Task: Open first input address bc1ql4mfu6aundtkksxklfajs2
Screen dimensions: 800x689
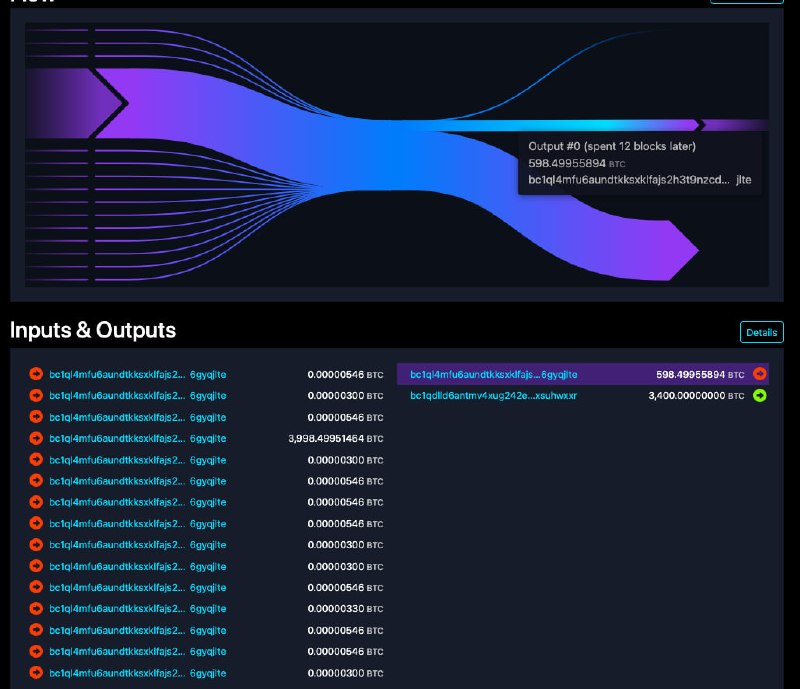Action: 138,375
